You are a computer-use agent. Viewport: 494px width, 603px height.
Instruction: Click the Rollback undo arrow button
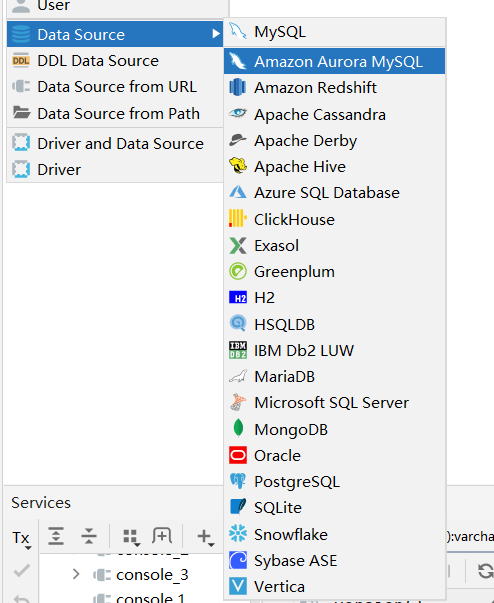click(x=22, y=598)
